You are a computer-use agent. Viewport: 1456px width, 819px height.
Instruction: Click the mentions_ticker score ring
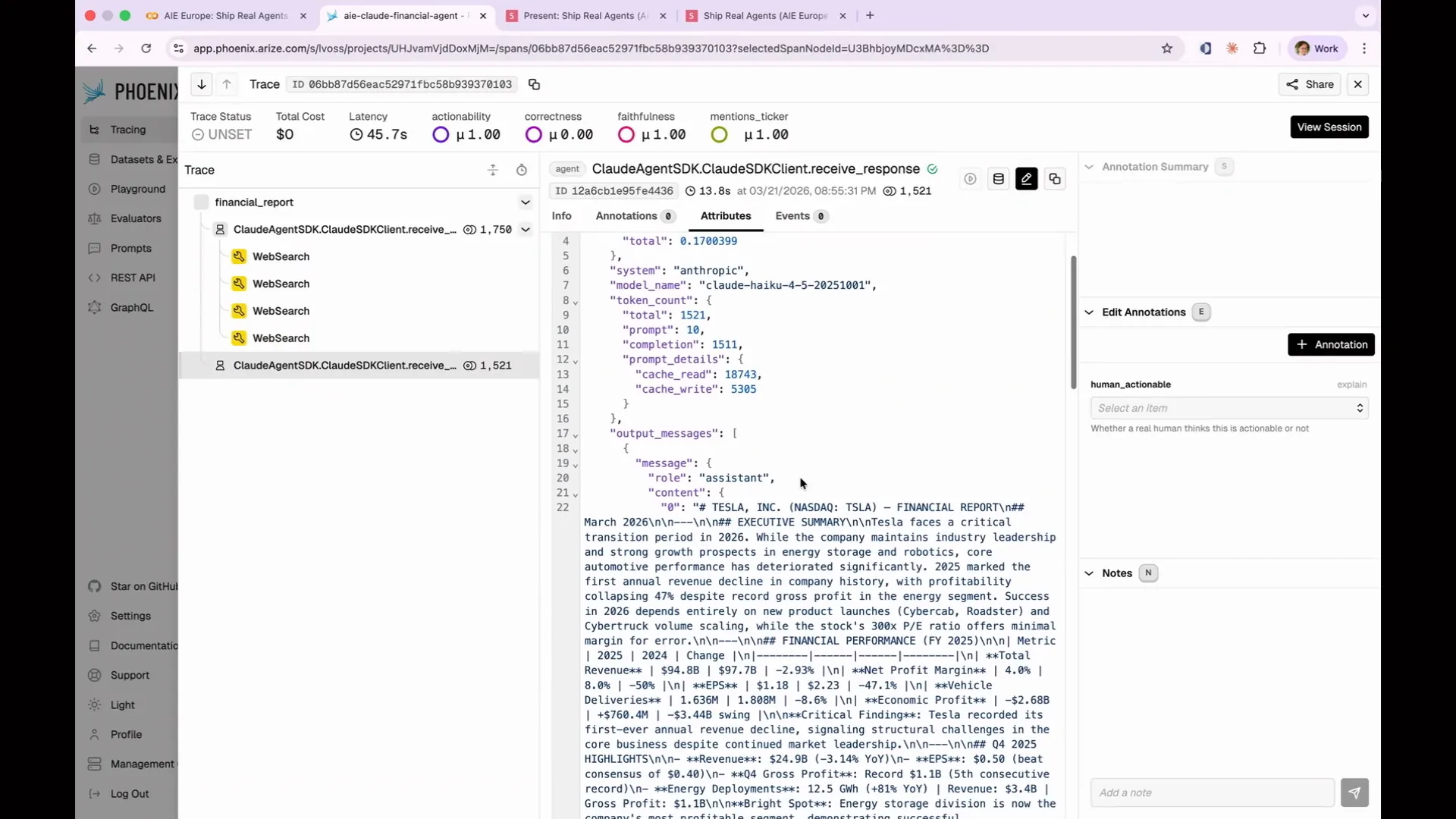click(719, 135)
